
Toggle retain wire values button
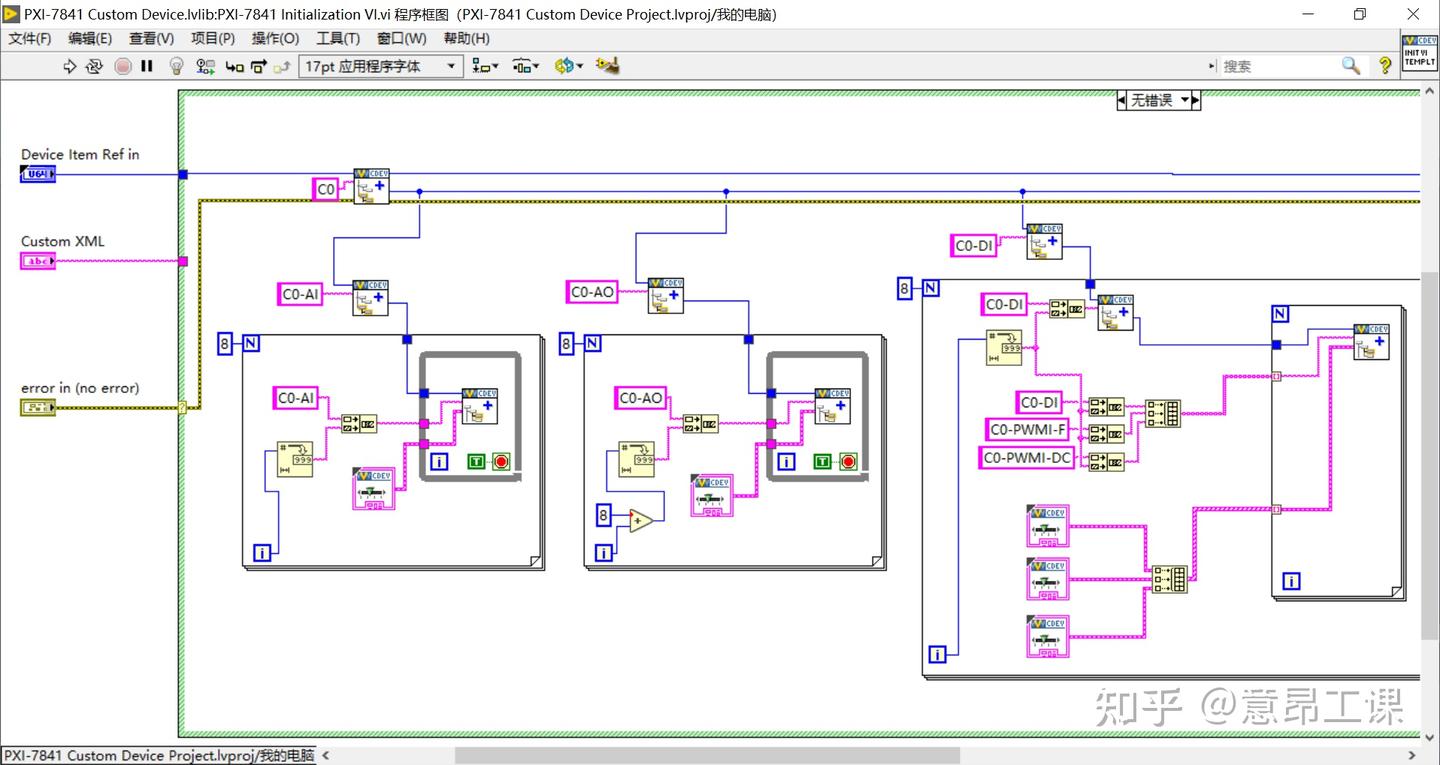pyautogui.click(x=206, y=66)
